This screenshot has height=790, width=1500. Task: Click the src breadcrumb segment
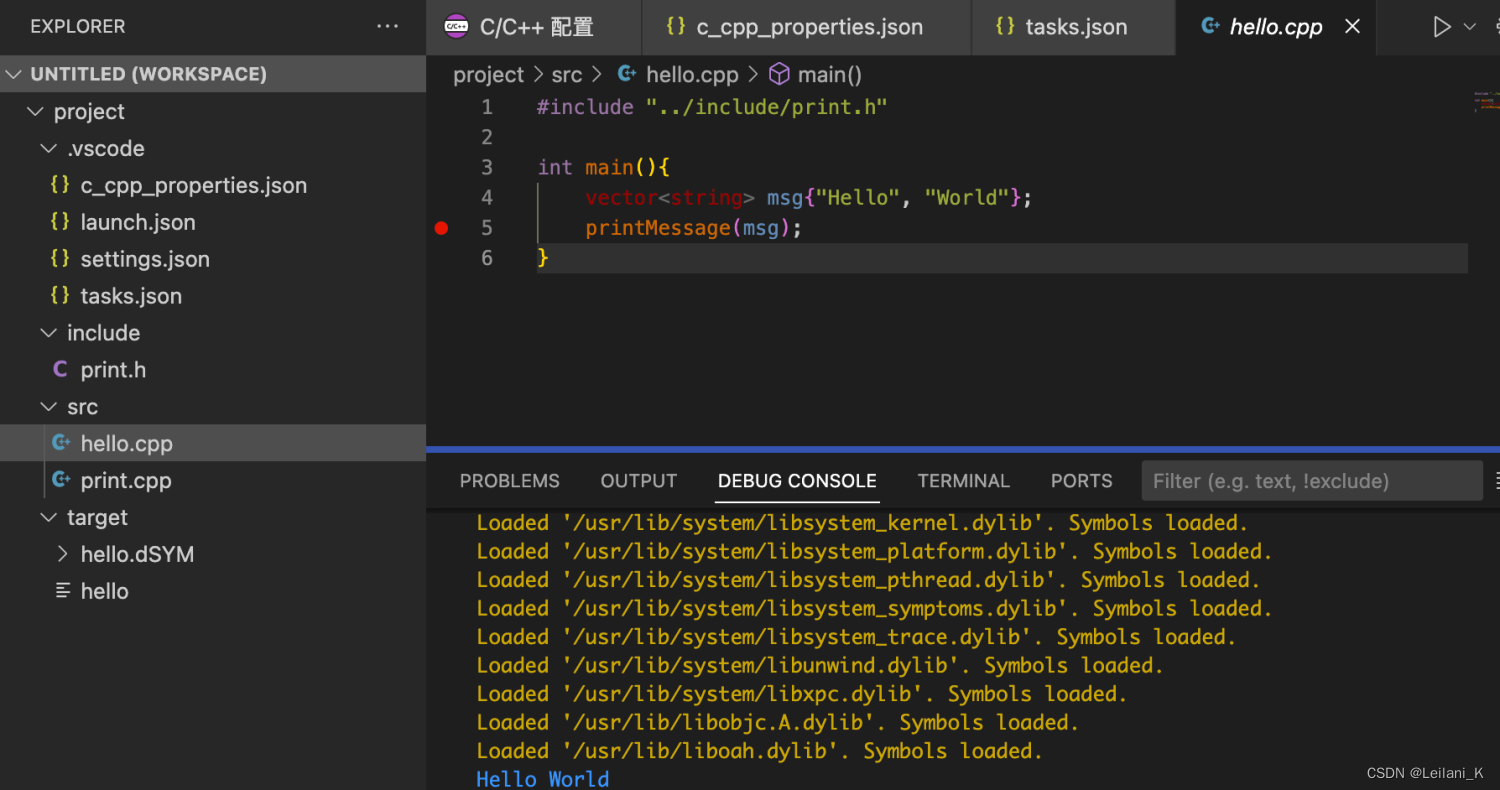pyautogui.click(x=566, y=75)
